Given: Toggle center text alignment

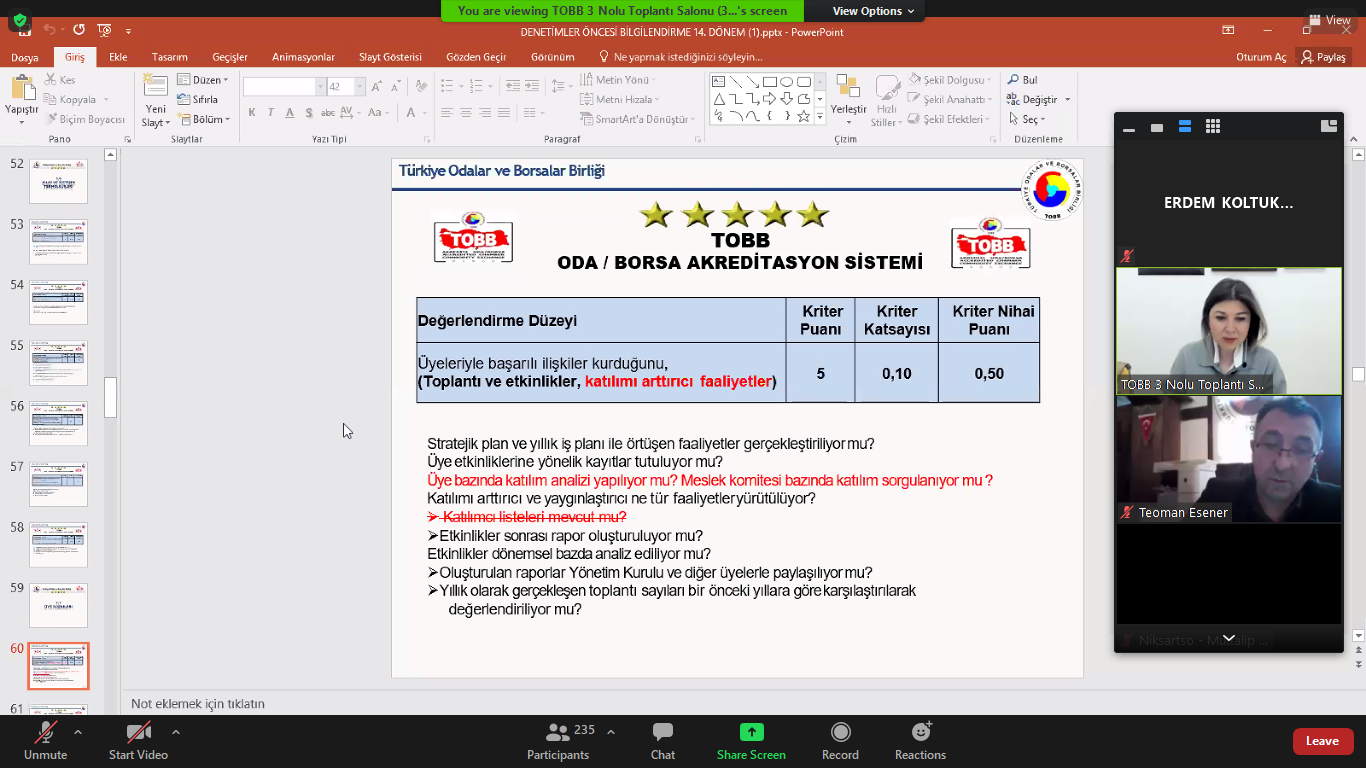Looking at the screenshot, I should [466, 112].
